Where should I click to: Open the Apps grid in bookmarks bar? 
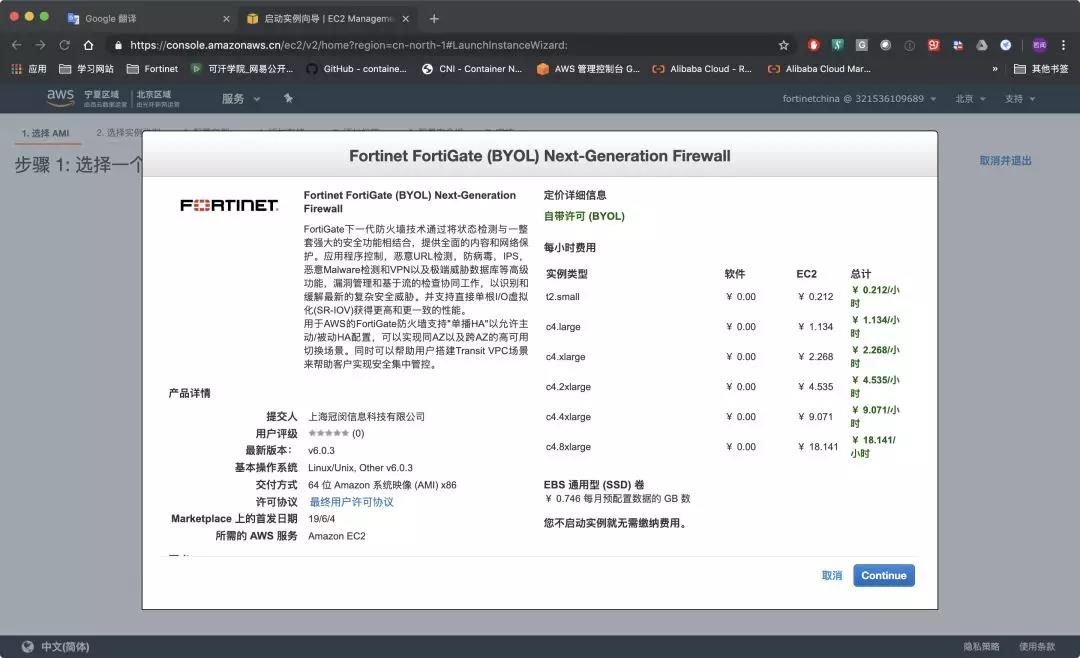[28, 69]
